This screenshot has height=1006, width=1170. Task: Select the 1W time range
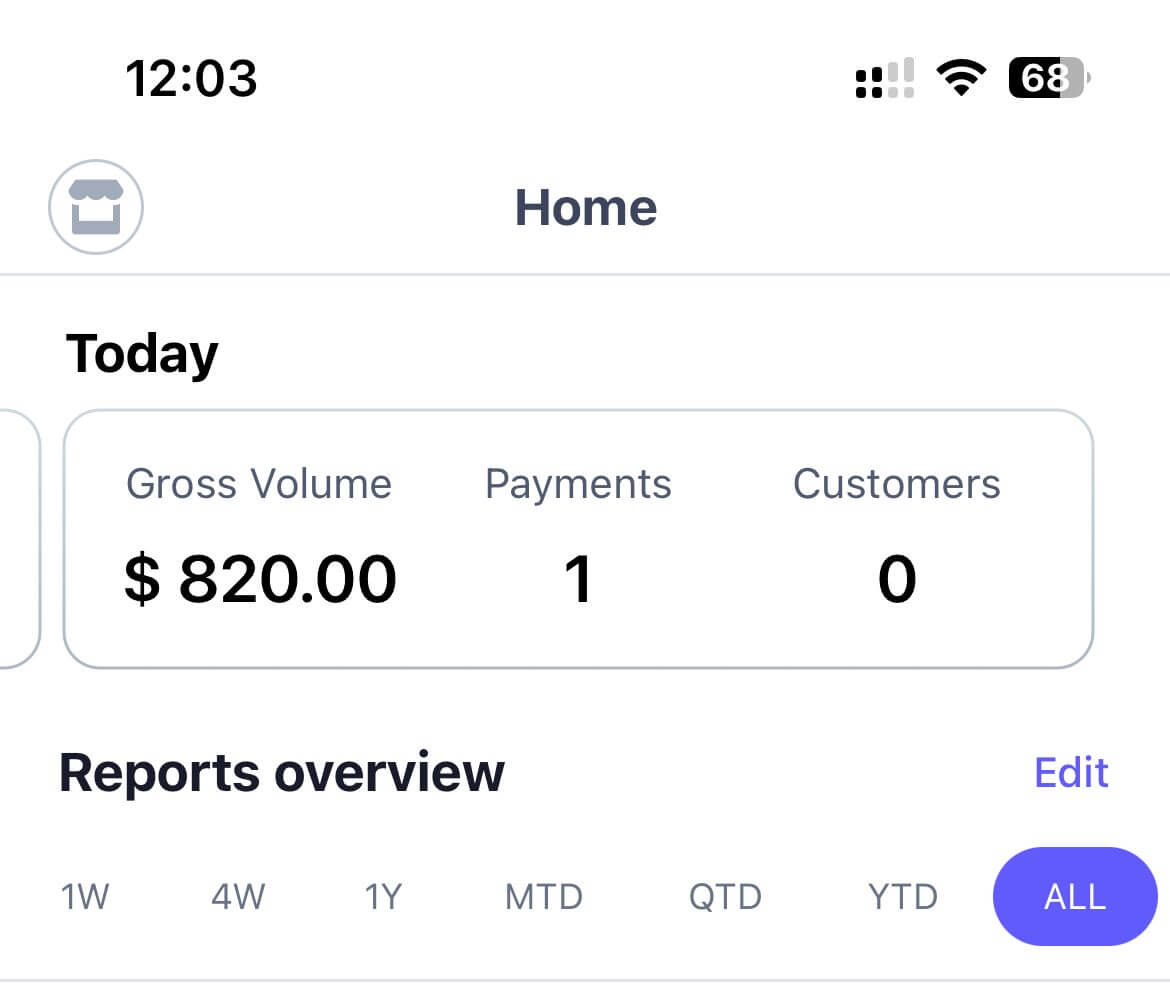(x=85, y=897)
